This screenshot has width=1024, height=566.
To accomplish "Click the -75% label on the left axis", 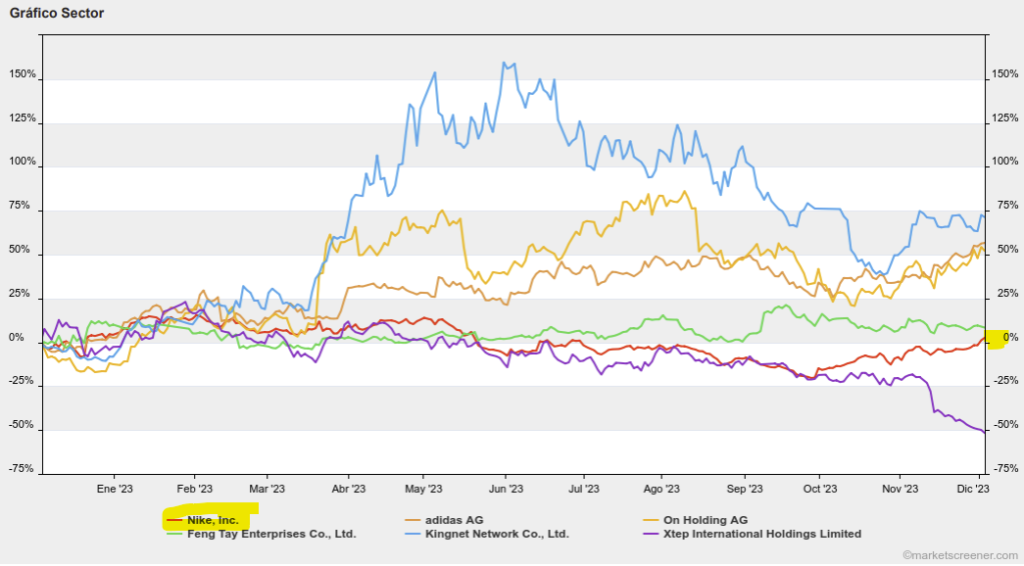I will click(21, 469).
